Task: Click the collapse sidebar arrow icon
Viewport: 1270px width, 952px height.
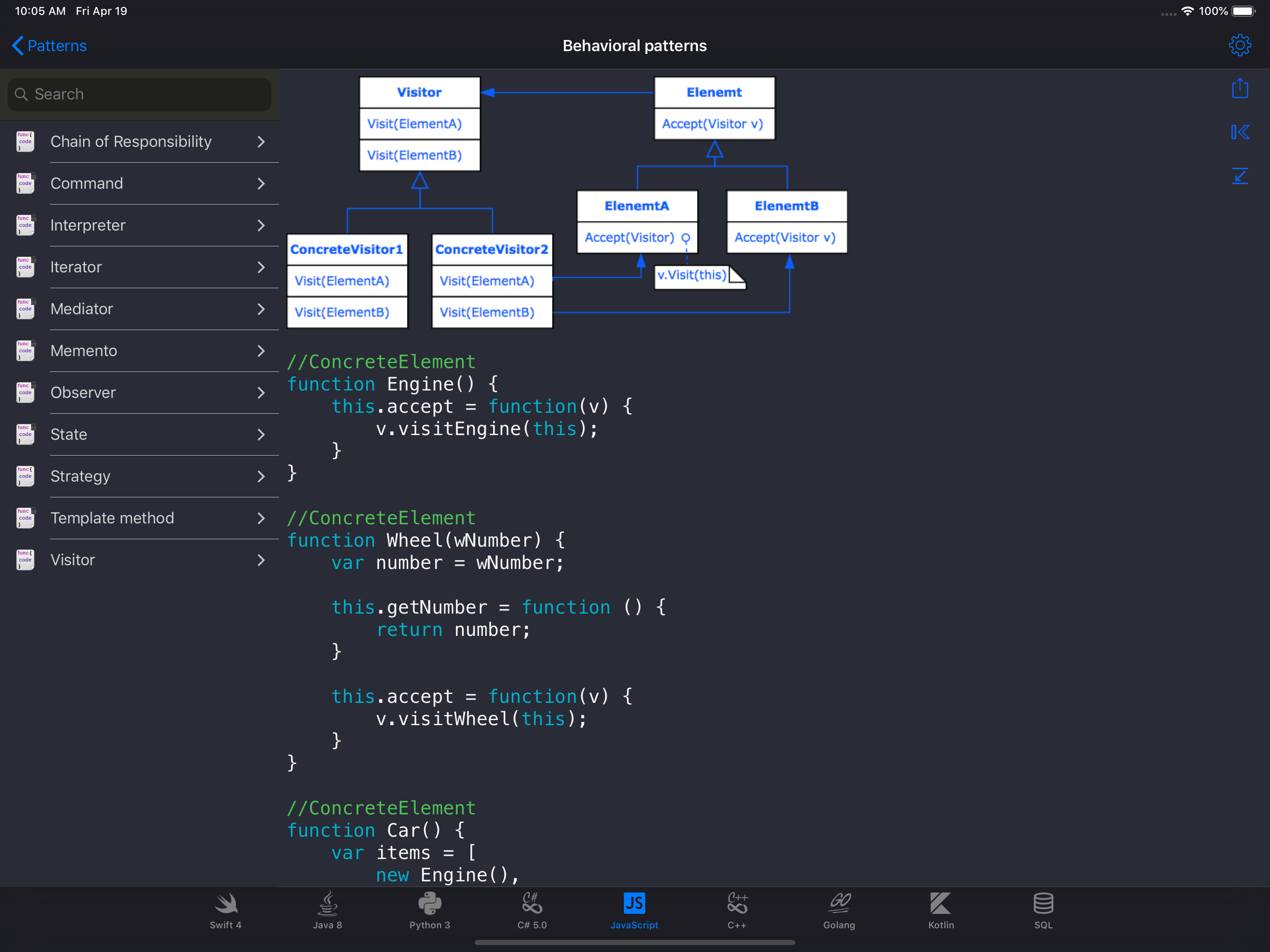Action: point(1240,132)
